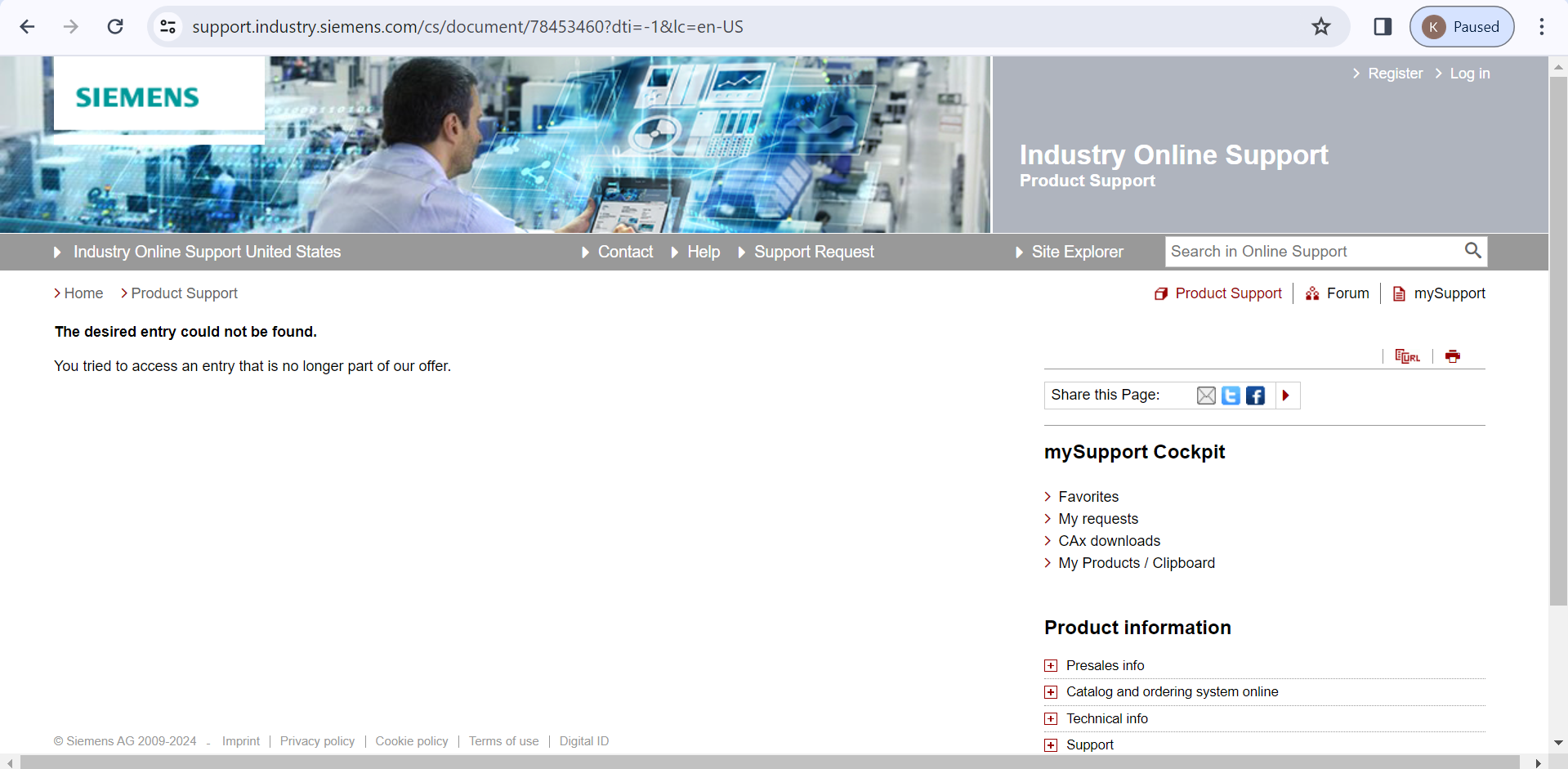Open the Terms of use footer link
Viewport: 1568px width, 769px height.
[503, 741]
